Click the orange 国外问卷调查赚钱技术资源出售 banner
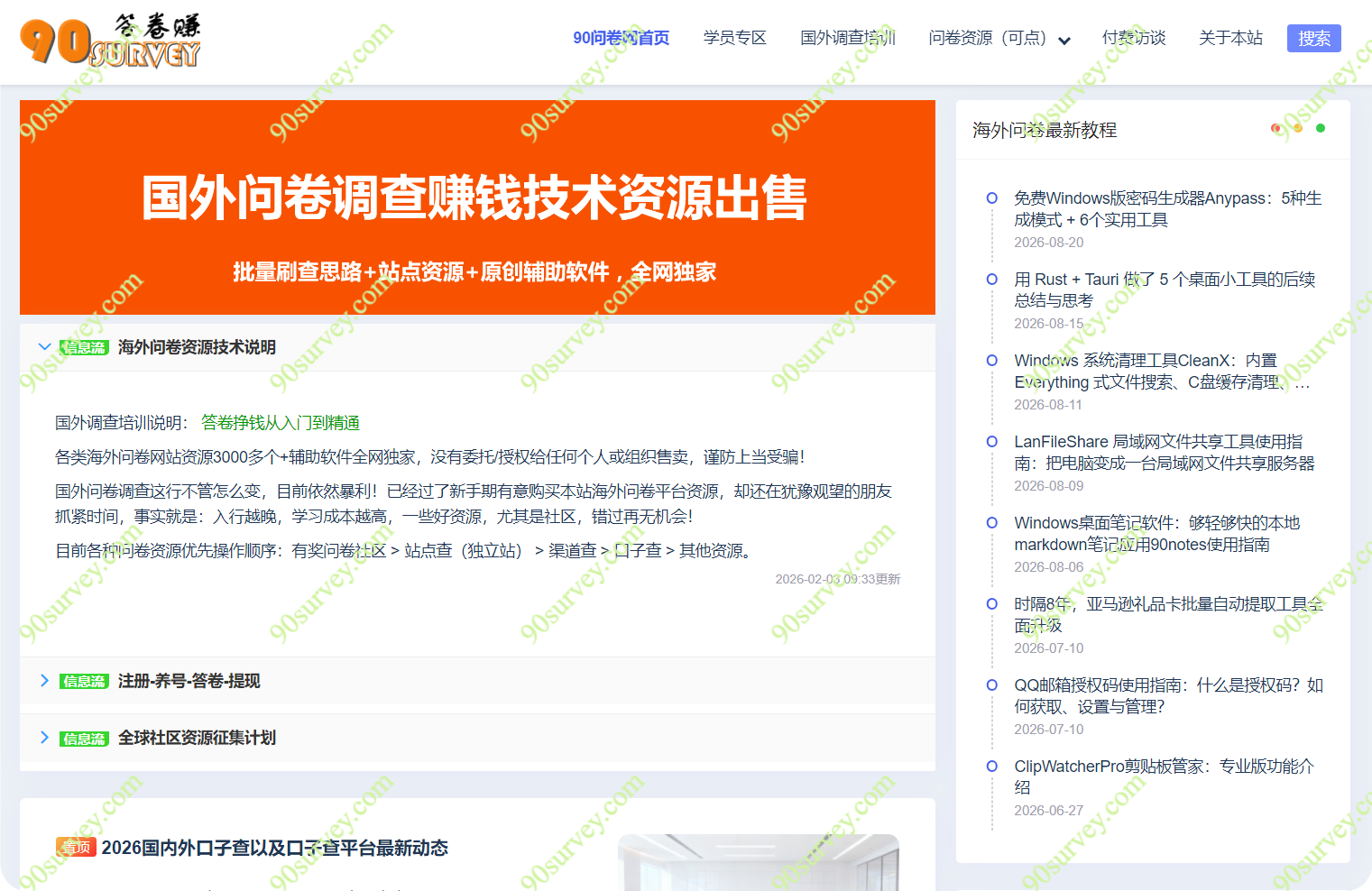Image resolution: width=1372 pixels, height=891 pixels. (477, 207)
